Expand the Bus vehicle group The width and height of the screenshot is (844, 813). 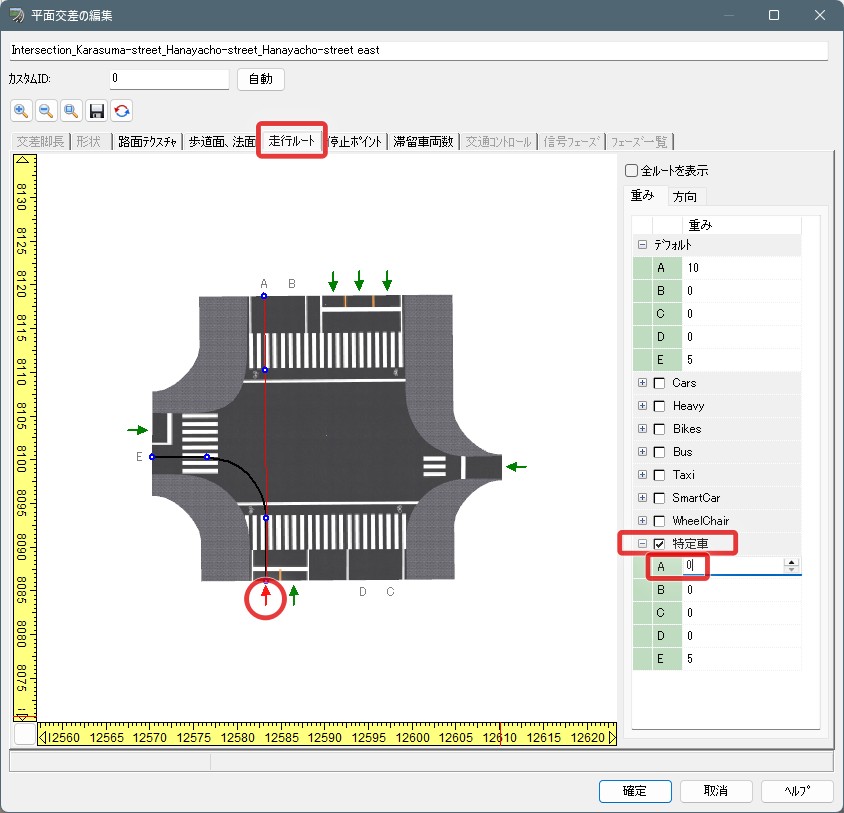[x=642, y=452]
